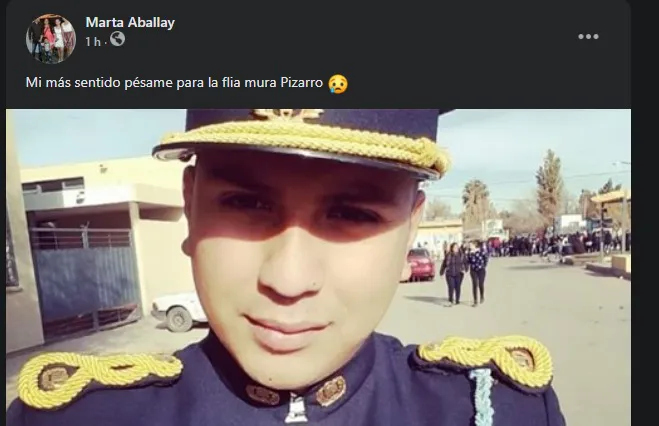Open the three-dot post options menu
Viewport: 659px width, 426px height.
pyautogui.click(x=588, y=37)
